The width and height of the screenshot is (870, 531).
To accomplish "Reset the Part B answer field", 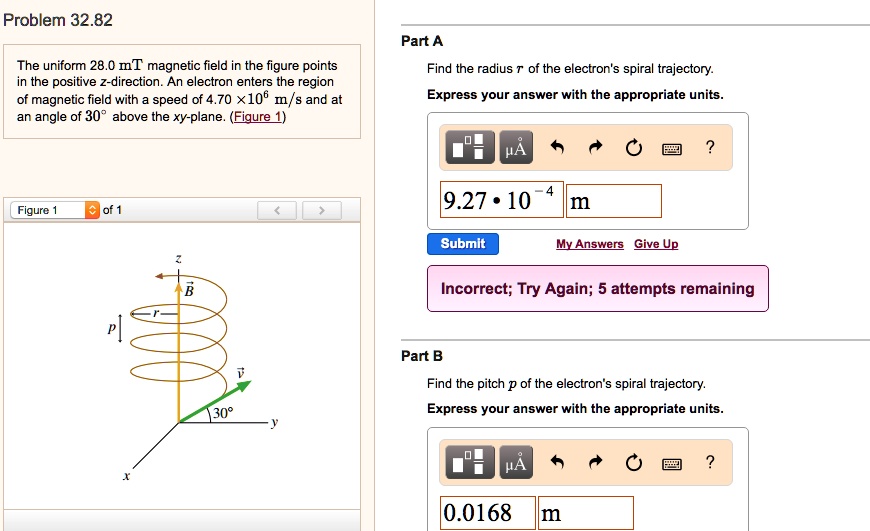I will click(x=634, y=462).
